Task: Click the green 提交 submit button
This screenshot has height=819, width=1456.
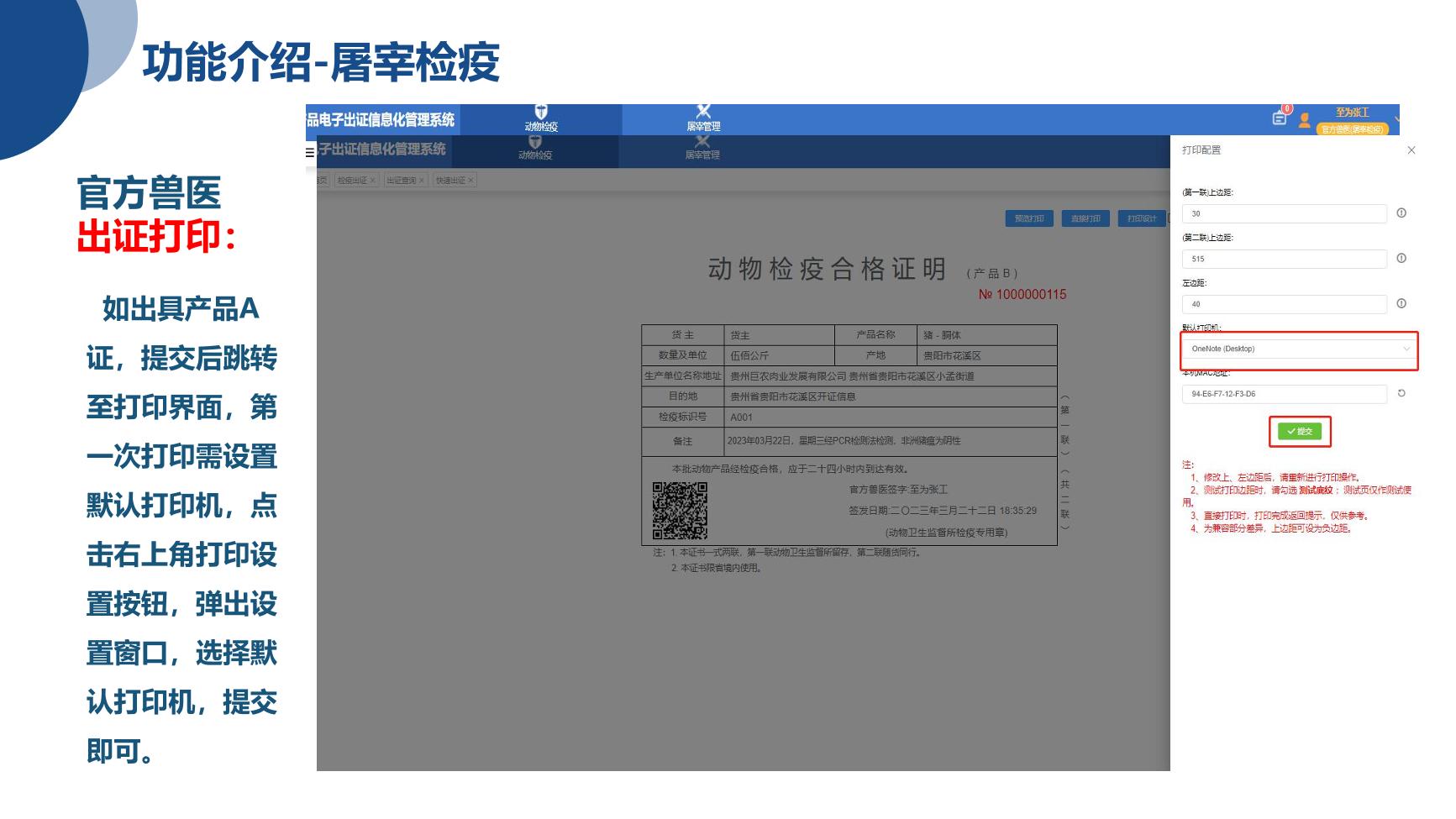Action: point(1299,432)
